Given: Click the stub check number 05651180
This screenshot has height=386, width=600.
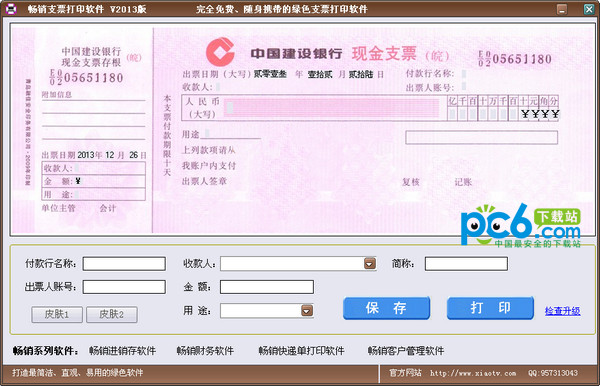Looking at the screenshot, I should point(86,78).
